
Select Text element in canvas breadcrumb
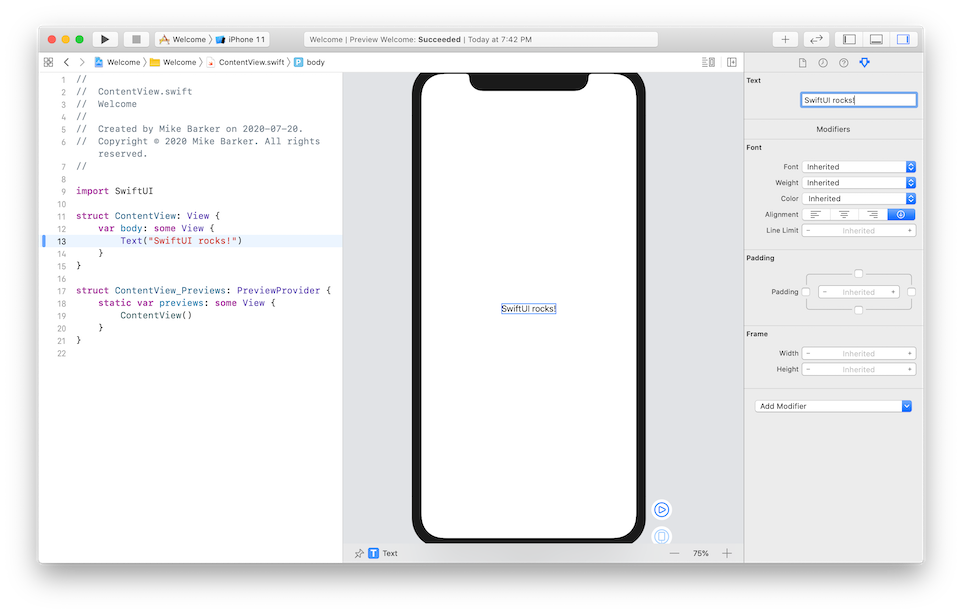click(x=383, y=553)
